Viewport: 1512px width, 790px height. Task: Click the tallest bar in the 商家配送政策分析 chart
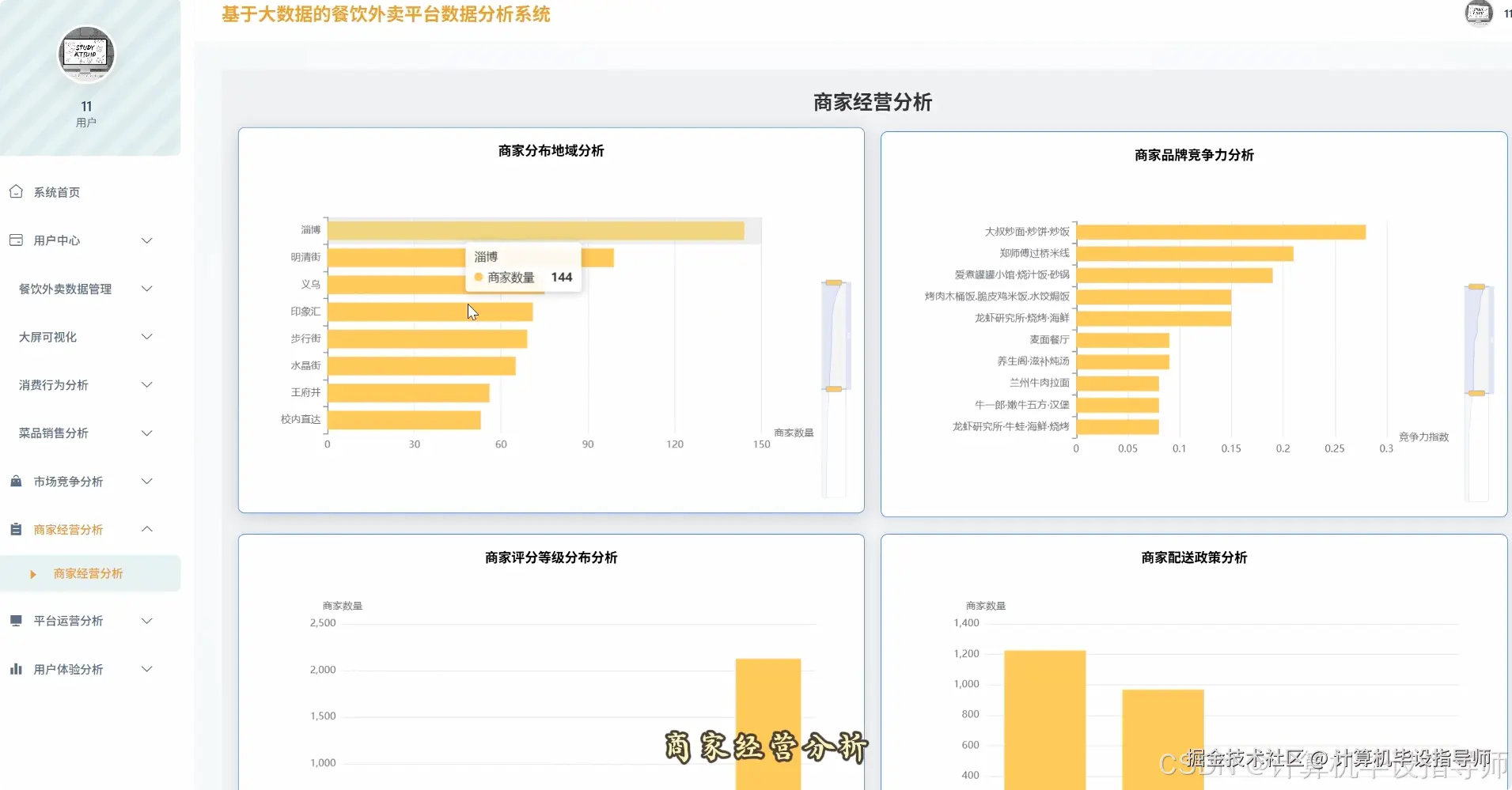1044,720
